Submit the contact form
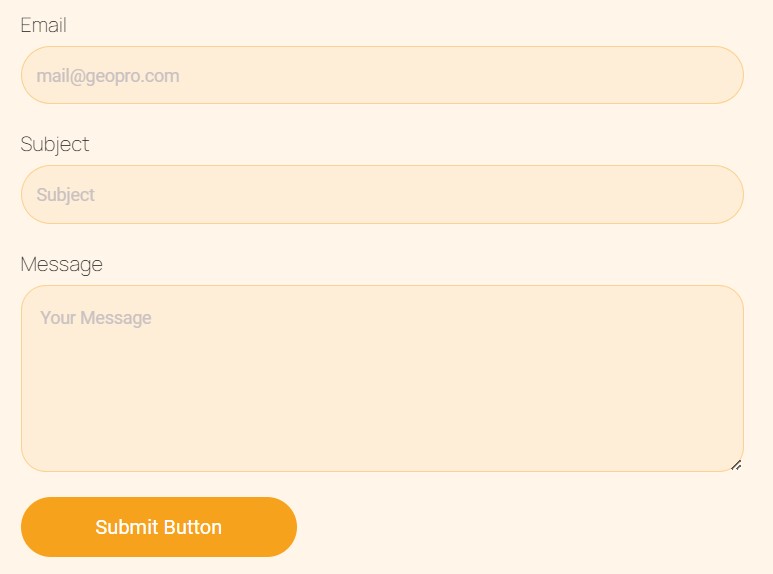Screen dimensions: 773x574 click(x=158, y=527)
